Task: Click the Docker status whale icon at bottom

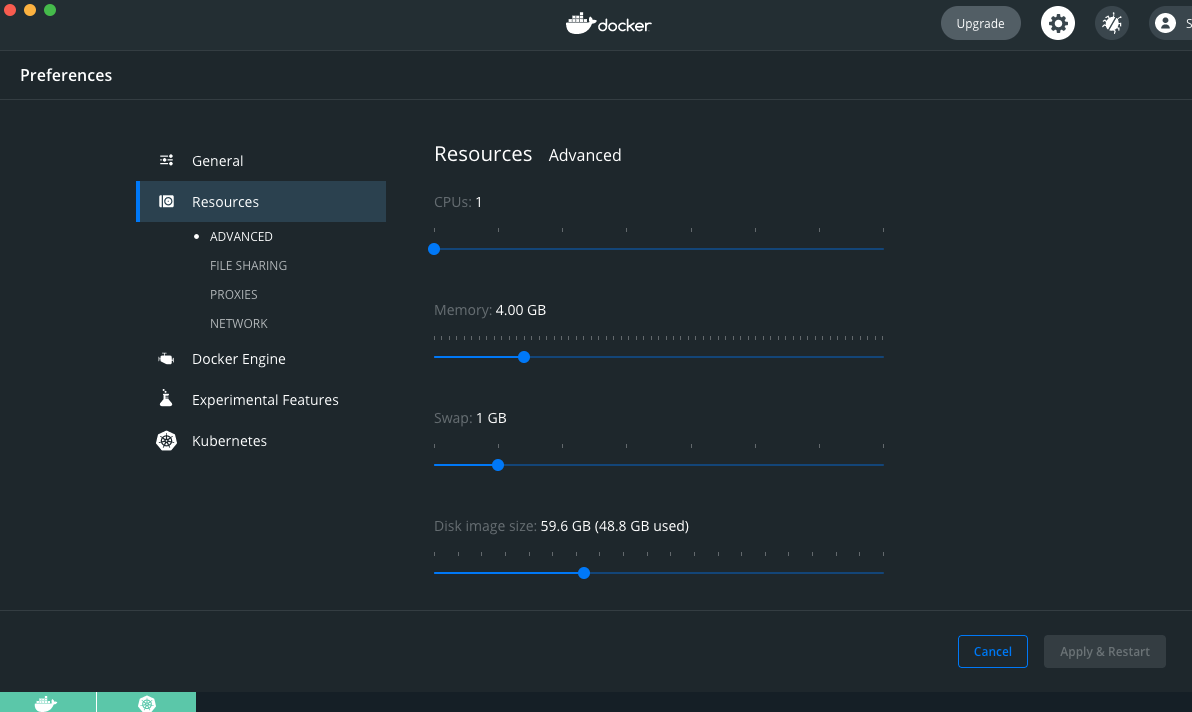Action: pos(46,703)
